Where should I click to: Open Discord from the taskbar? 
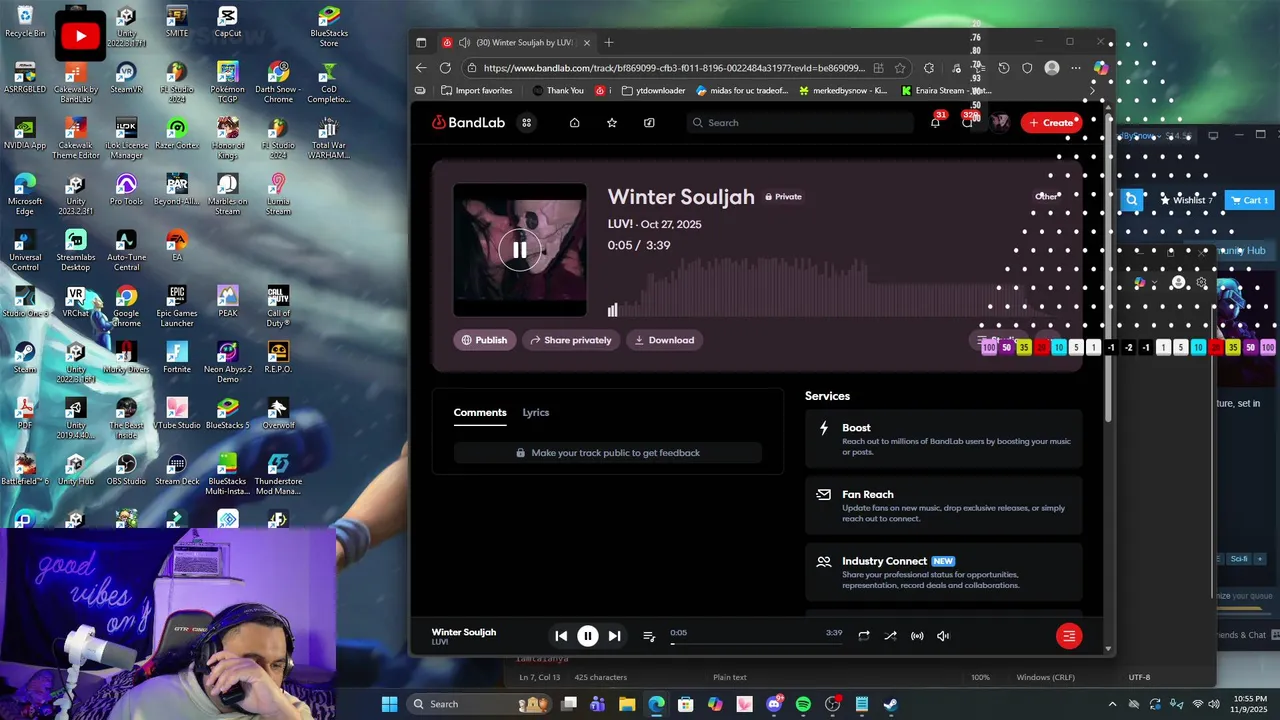coord(774,705)
